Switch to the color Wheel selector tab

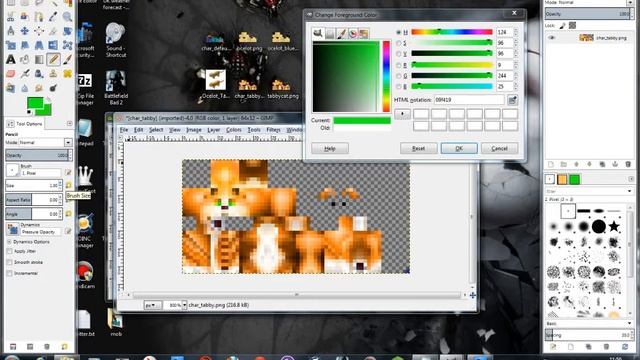[x=353, y=33]
